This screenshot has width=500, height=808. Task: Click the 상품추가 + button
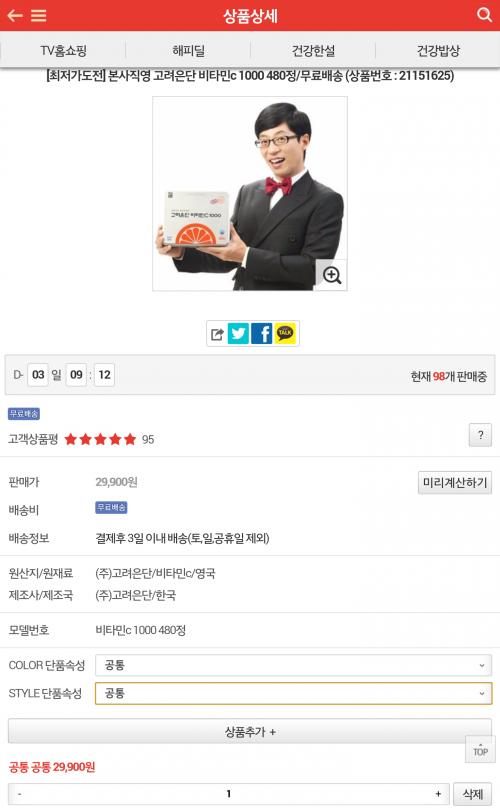pyautogui.click(x=250, y=732)
